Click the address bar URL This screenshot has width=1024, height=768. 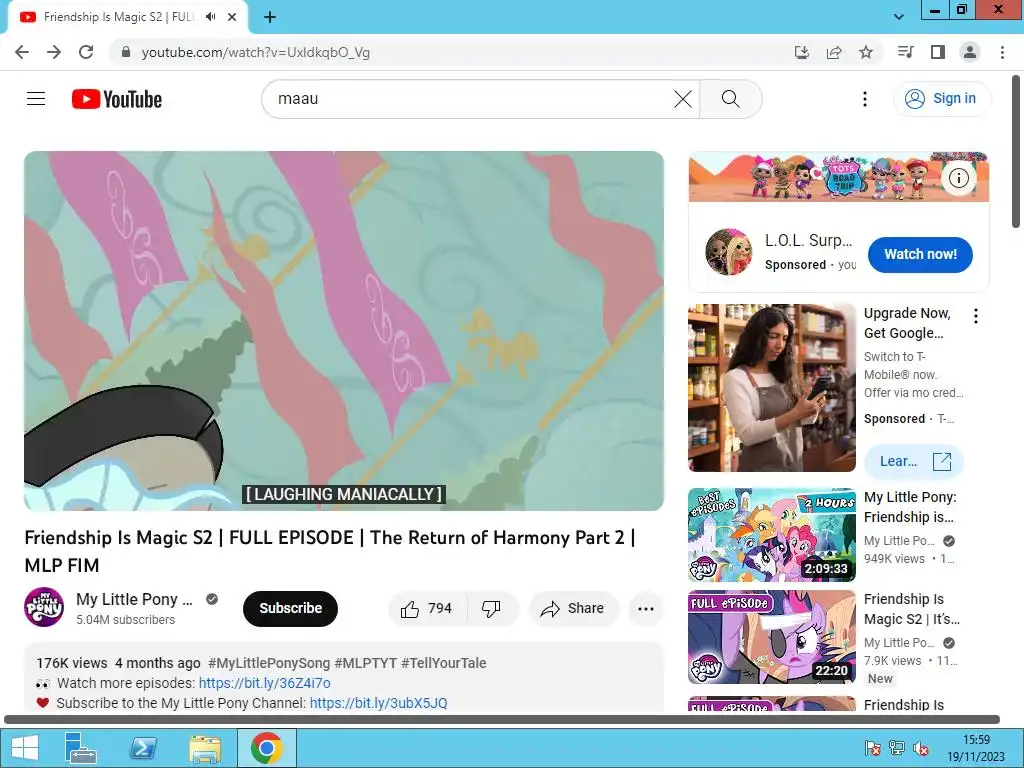255,52
